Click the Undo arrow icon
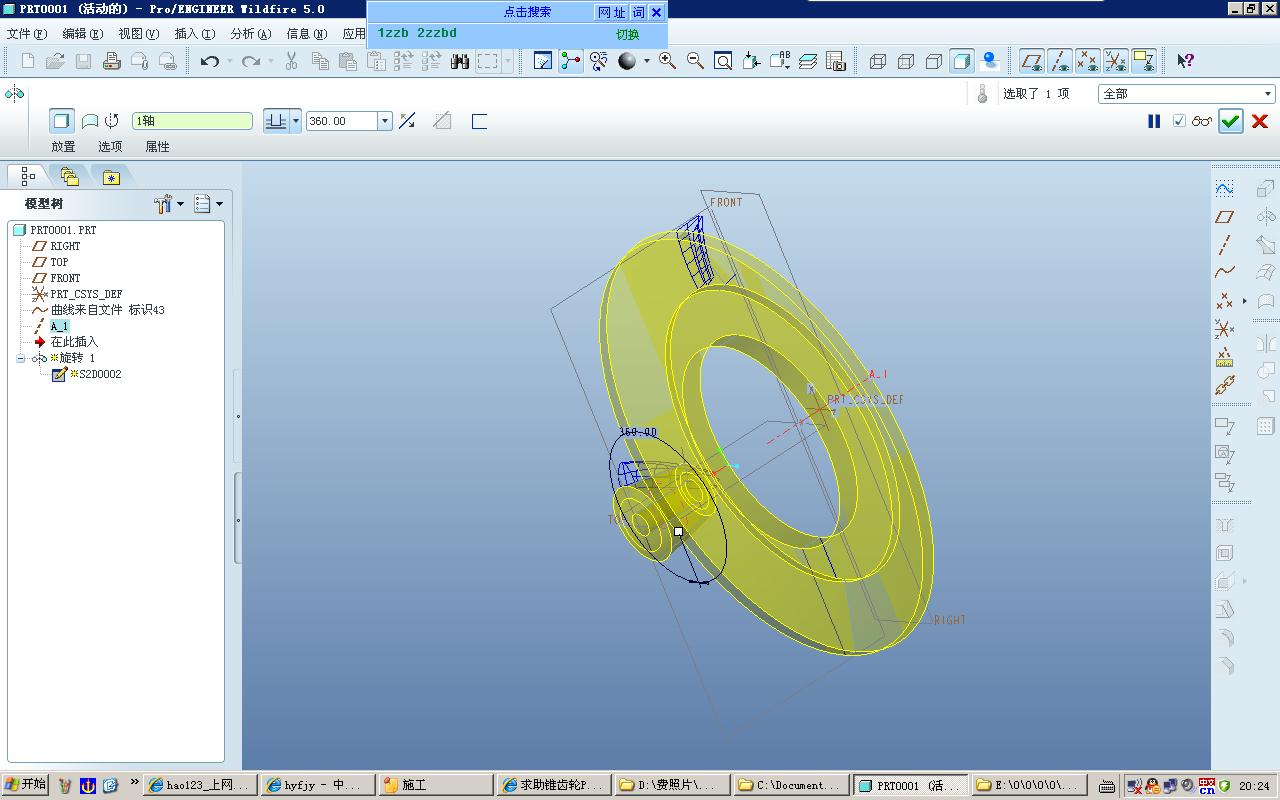Image resolution: width=1280 pixels, height=800 pixels. (209, 61)
